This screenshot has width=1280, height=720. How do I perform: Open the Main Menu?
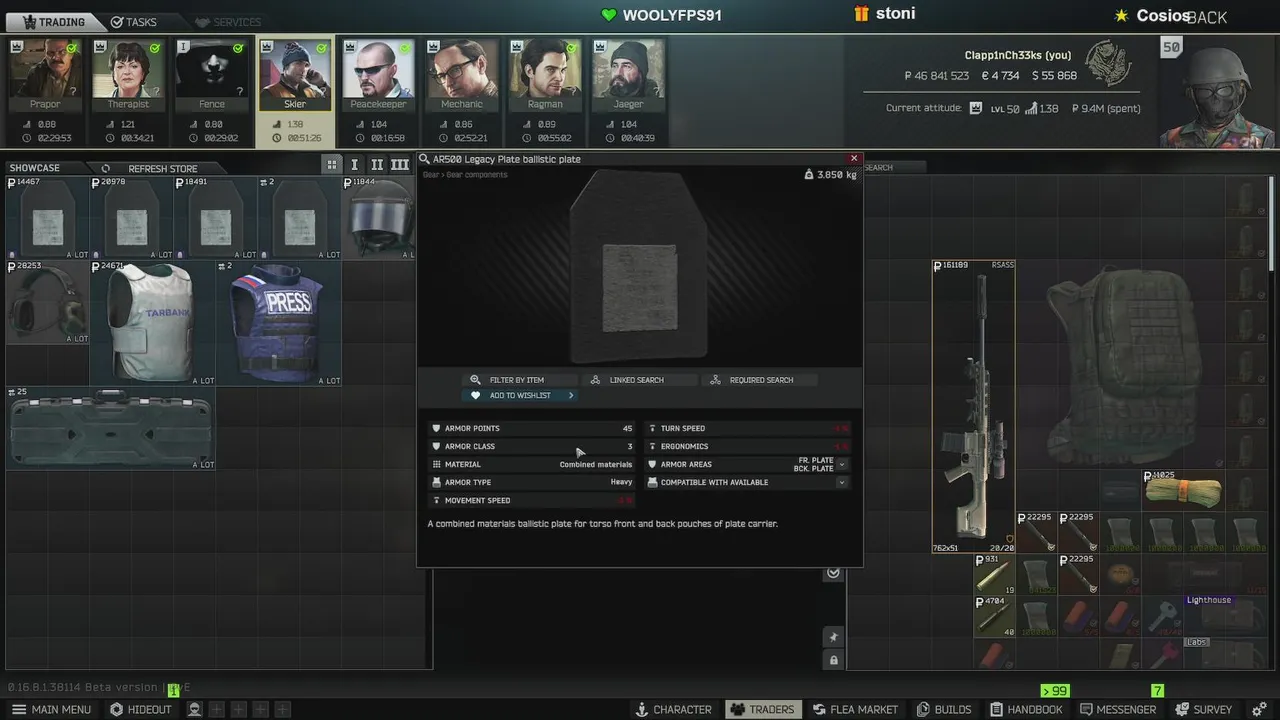click(x=51, y=709)
